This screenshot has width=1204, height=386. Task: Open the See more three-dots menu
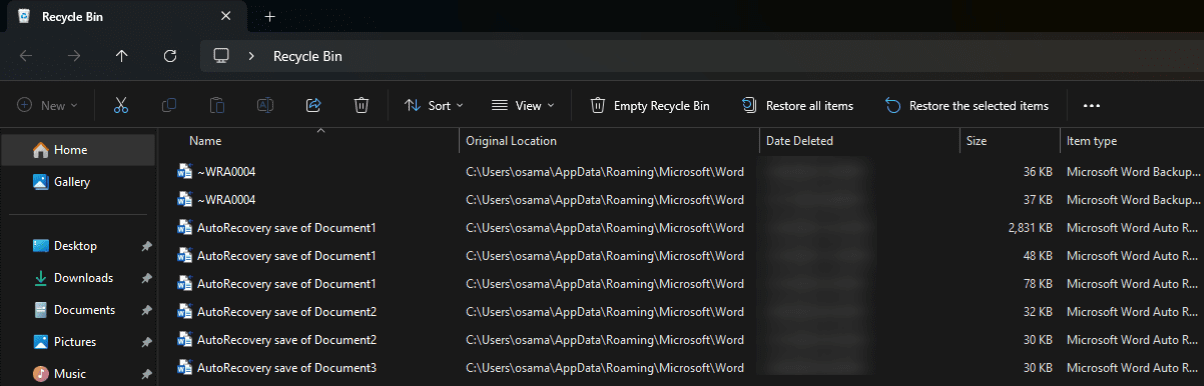[x=1091, y=105]
